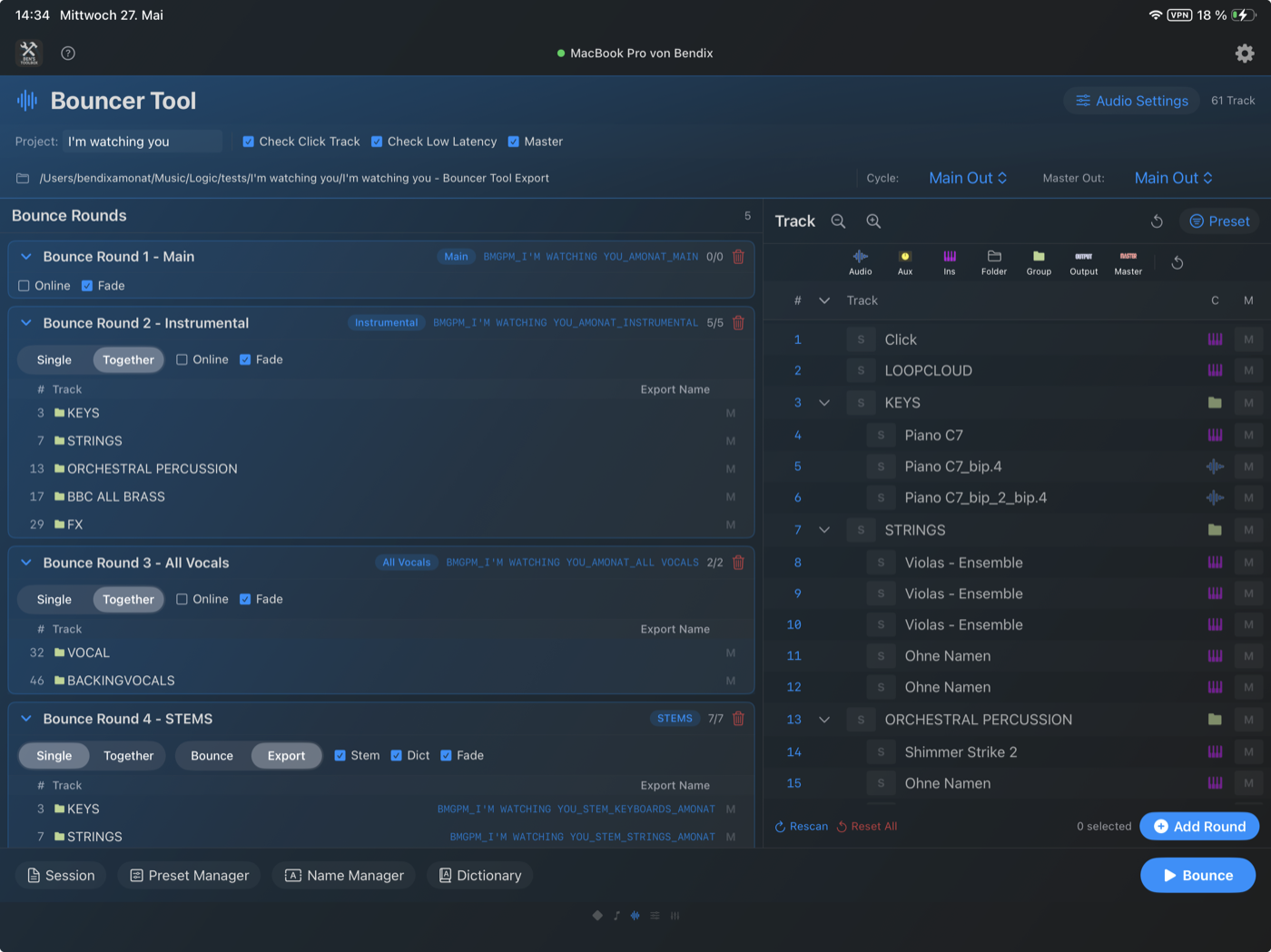This screenshot has width=1271, height=952.
Task: Open the help question mark icon
Action: coord(68,53)
